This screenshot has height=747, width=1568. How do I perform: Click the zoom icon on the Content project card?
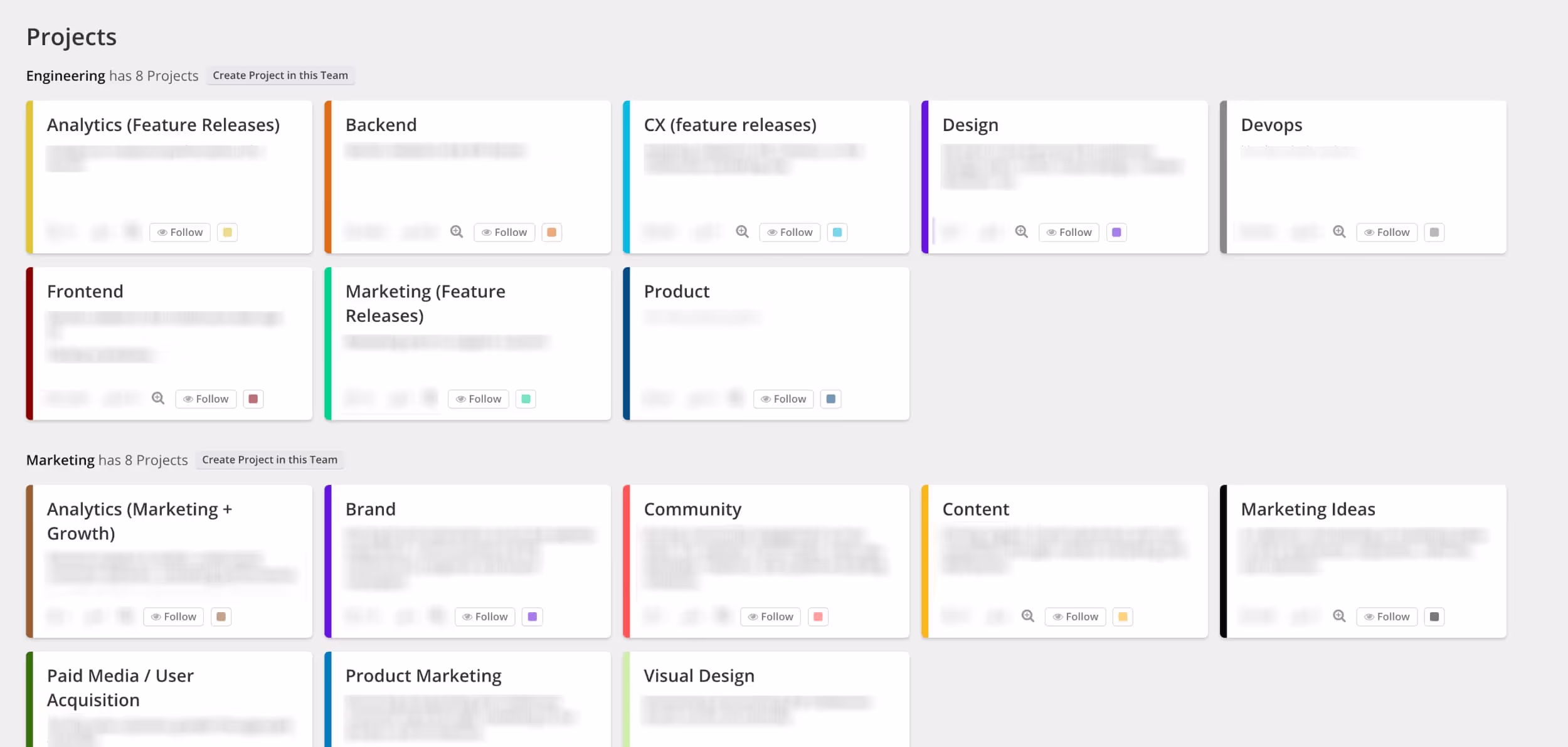pos(1028,617)
